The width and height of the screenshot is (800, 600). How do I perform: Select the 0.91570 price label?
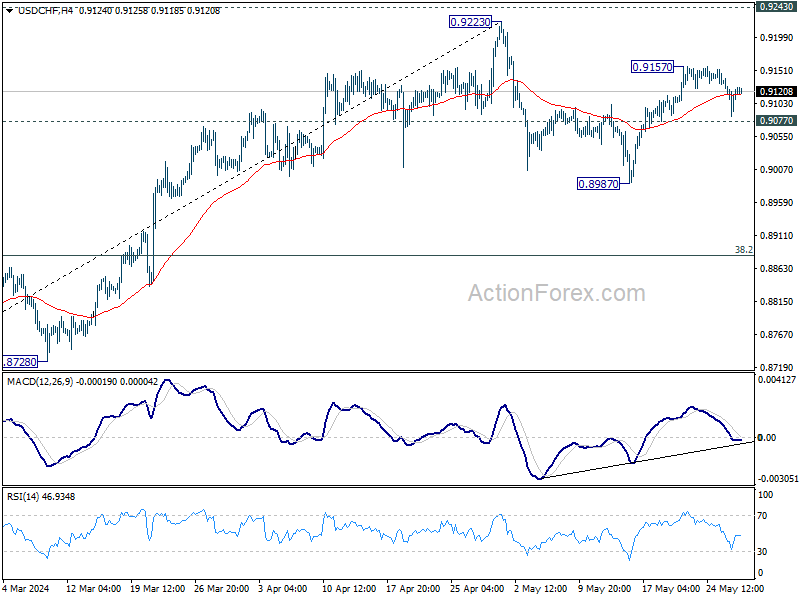tap(653, 67)
